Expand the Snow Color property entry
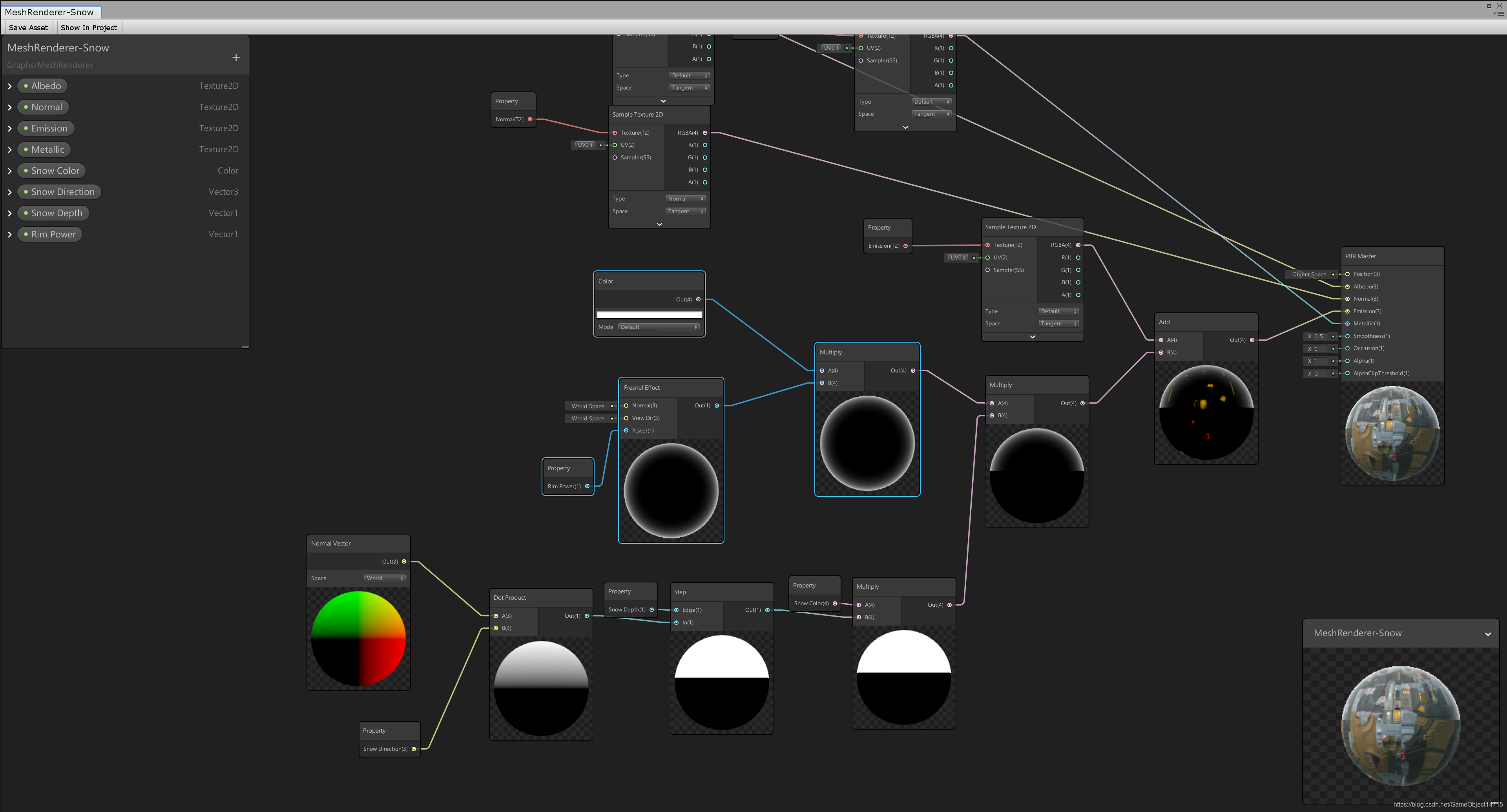Viewport: 1507px width, 812px height. (x=10, y=171)
